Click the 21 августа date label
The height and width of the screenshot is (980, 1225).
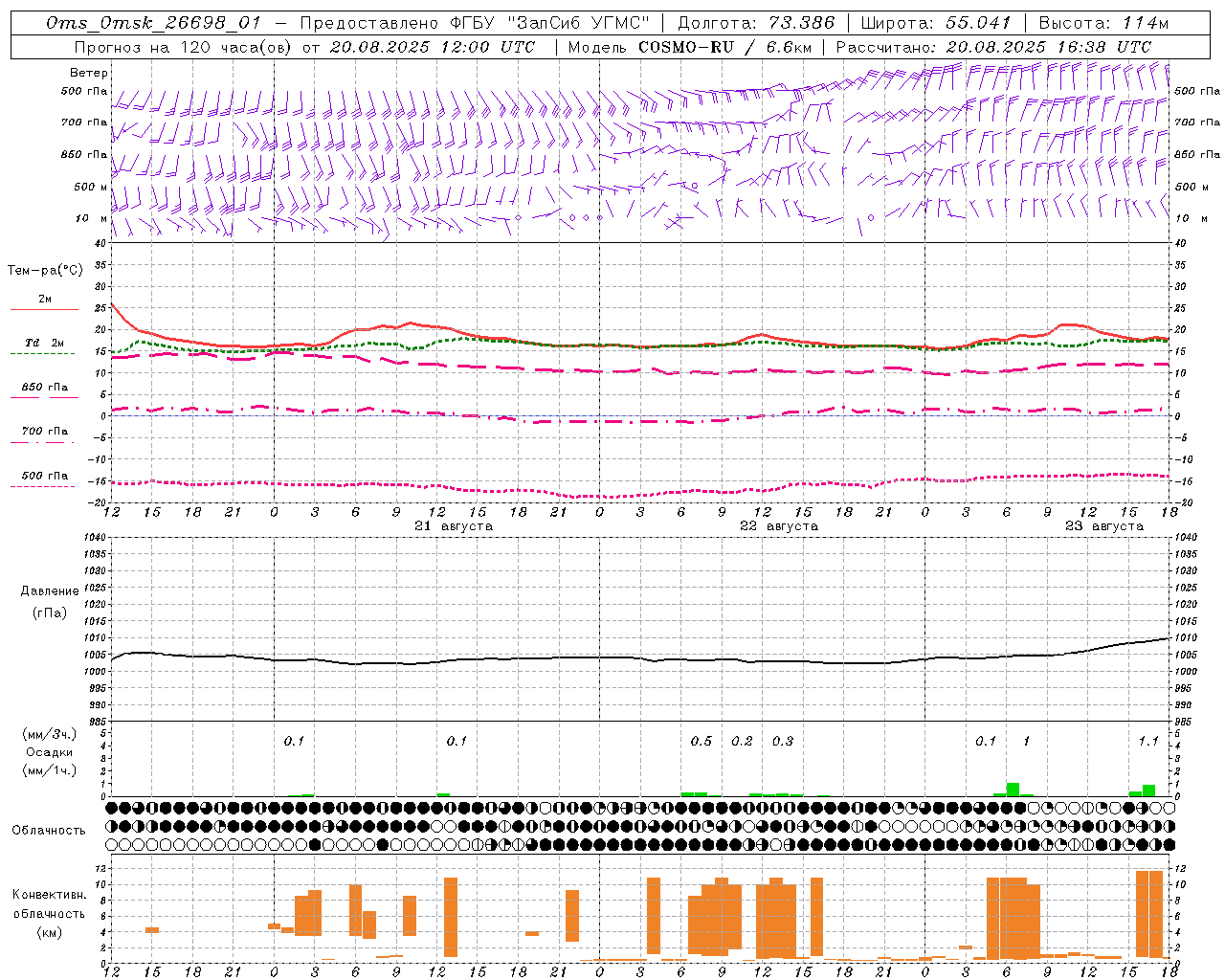[x=454, y=526]
